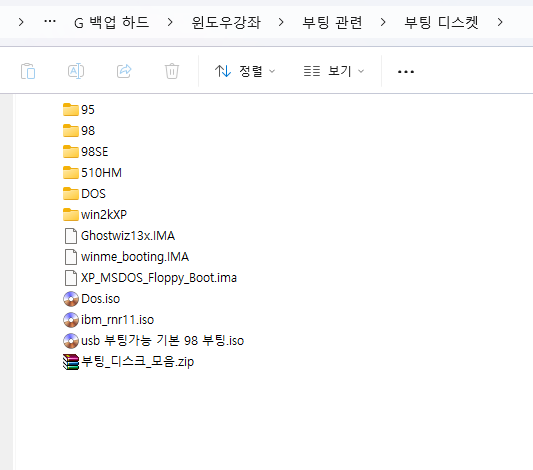Select Ghostwiz13x.IMA file icon
Image resolution: width=533 pixels, height=470 pixels.
[71, 236]
